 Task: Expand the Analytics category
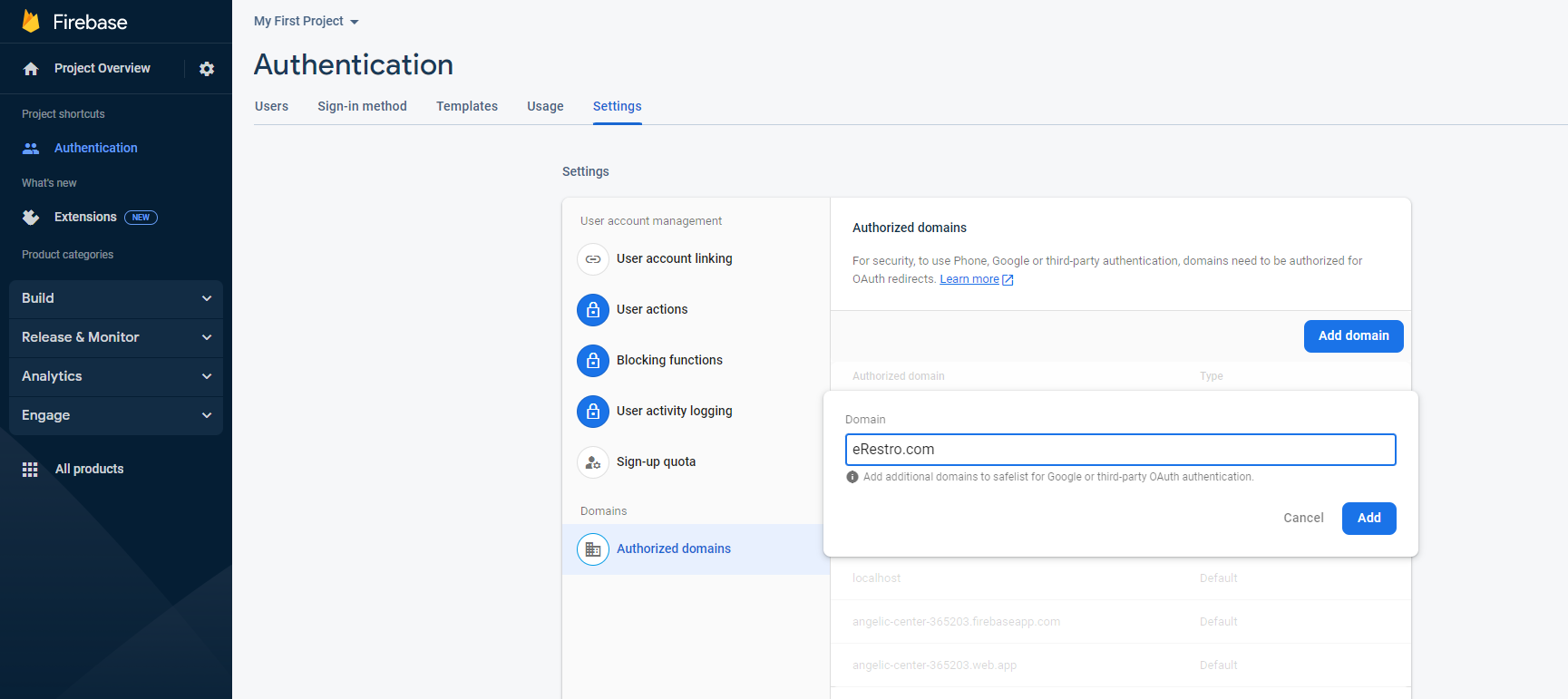point(115,376)
